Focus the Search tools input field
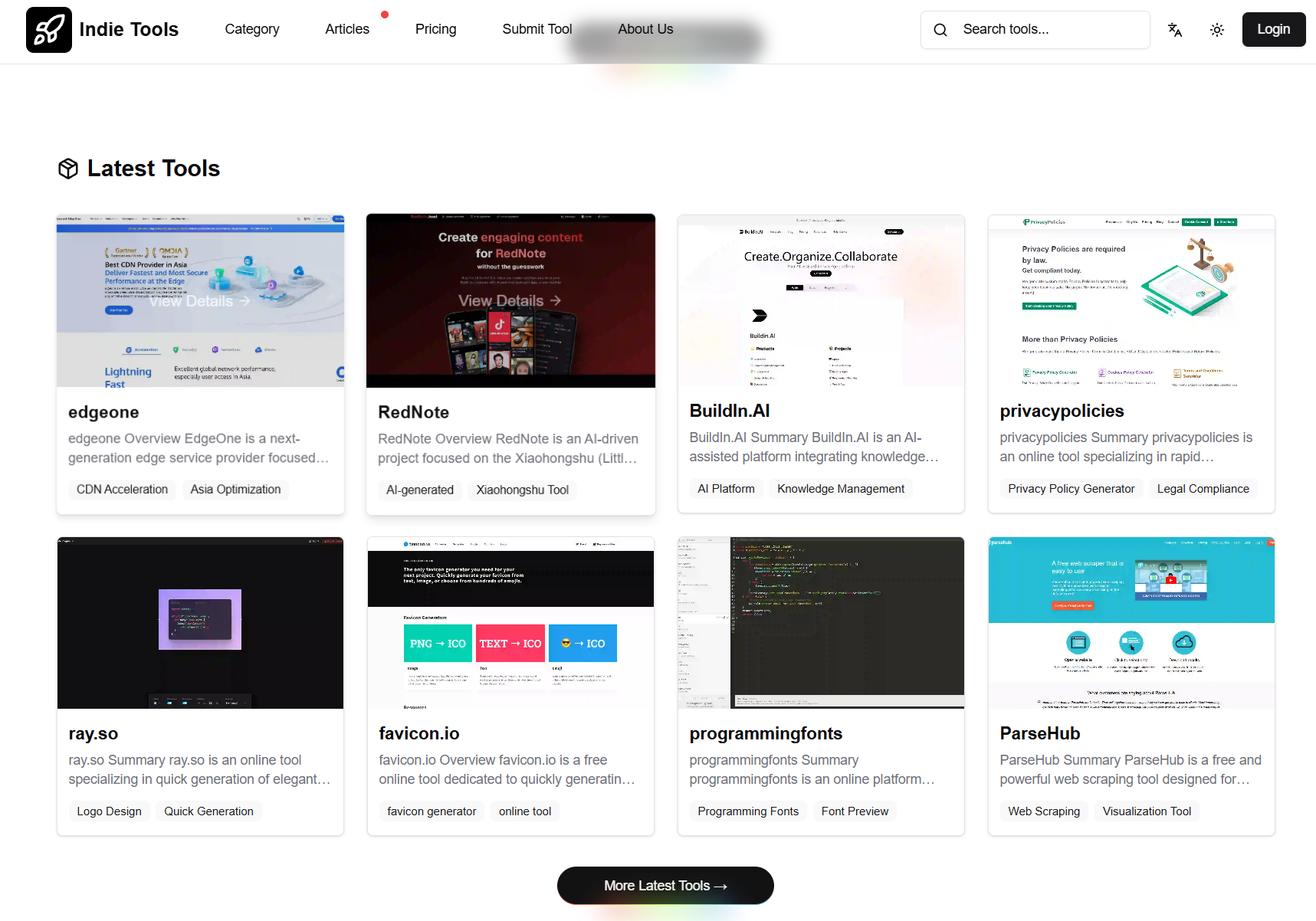 click(x=1035, y=30)
